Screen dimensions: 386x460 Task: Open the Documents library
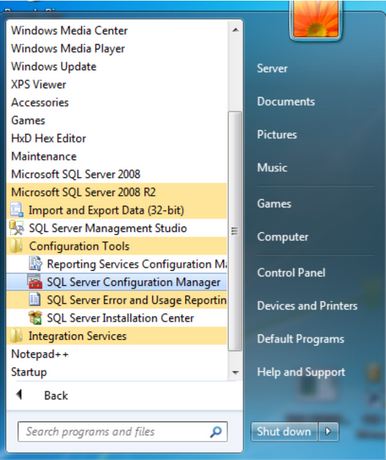286,102
